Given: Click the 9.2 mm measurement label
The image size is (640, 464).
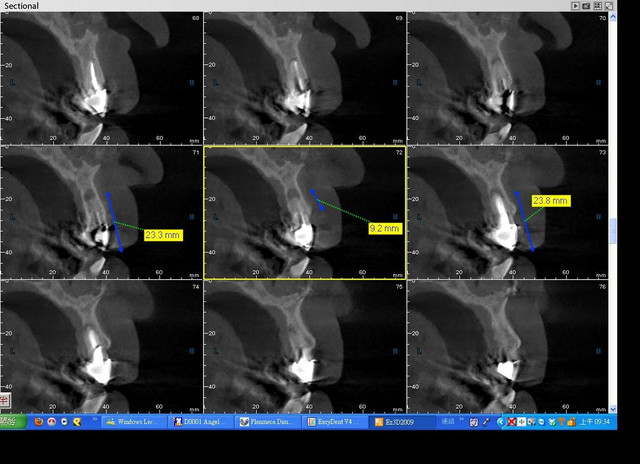Looking at the screenshot, I should point(385,228).
